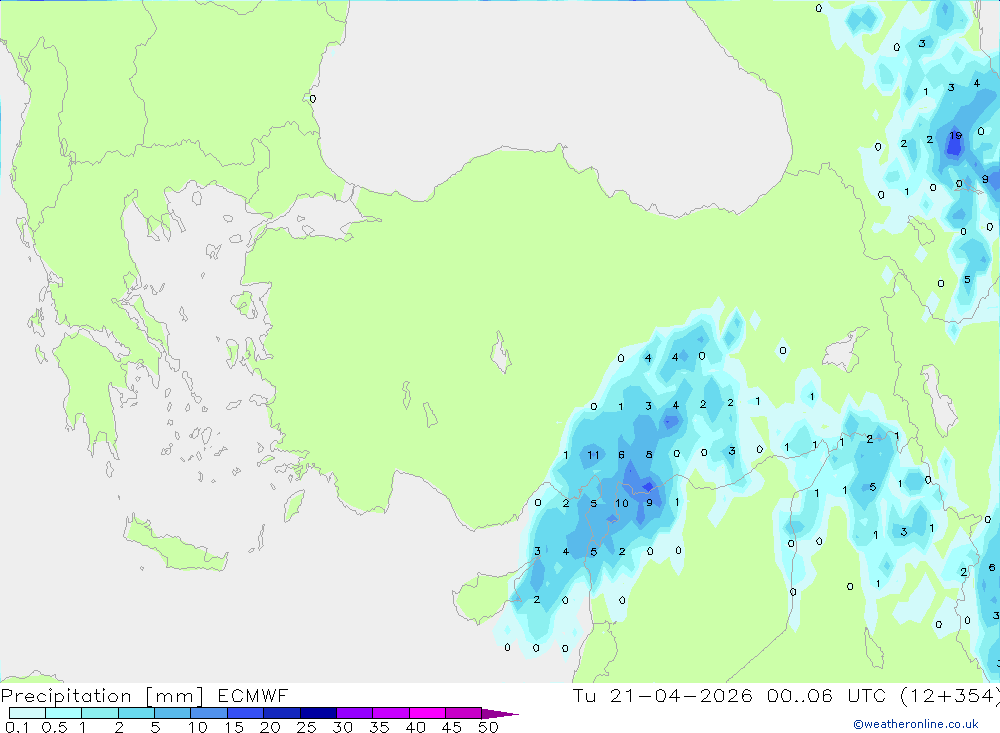1000x733 pixels.
Task: Select the 5–10 mm legend color
Action: pos(172,713)
